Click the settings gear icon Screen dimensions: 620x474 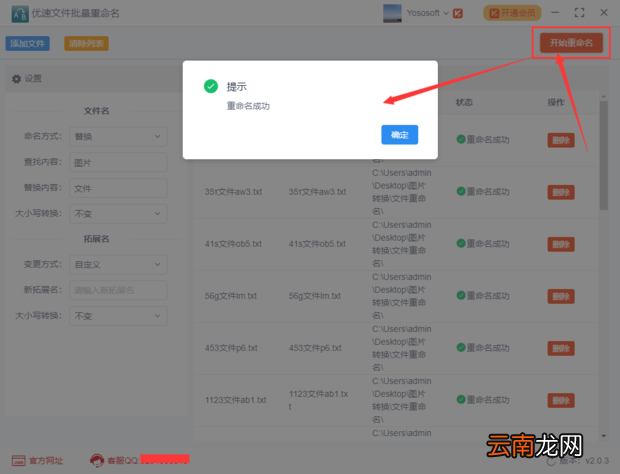(x=16, y=79)
